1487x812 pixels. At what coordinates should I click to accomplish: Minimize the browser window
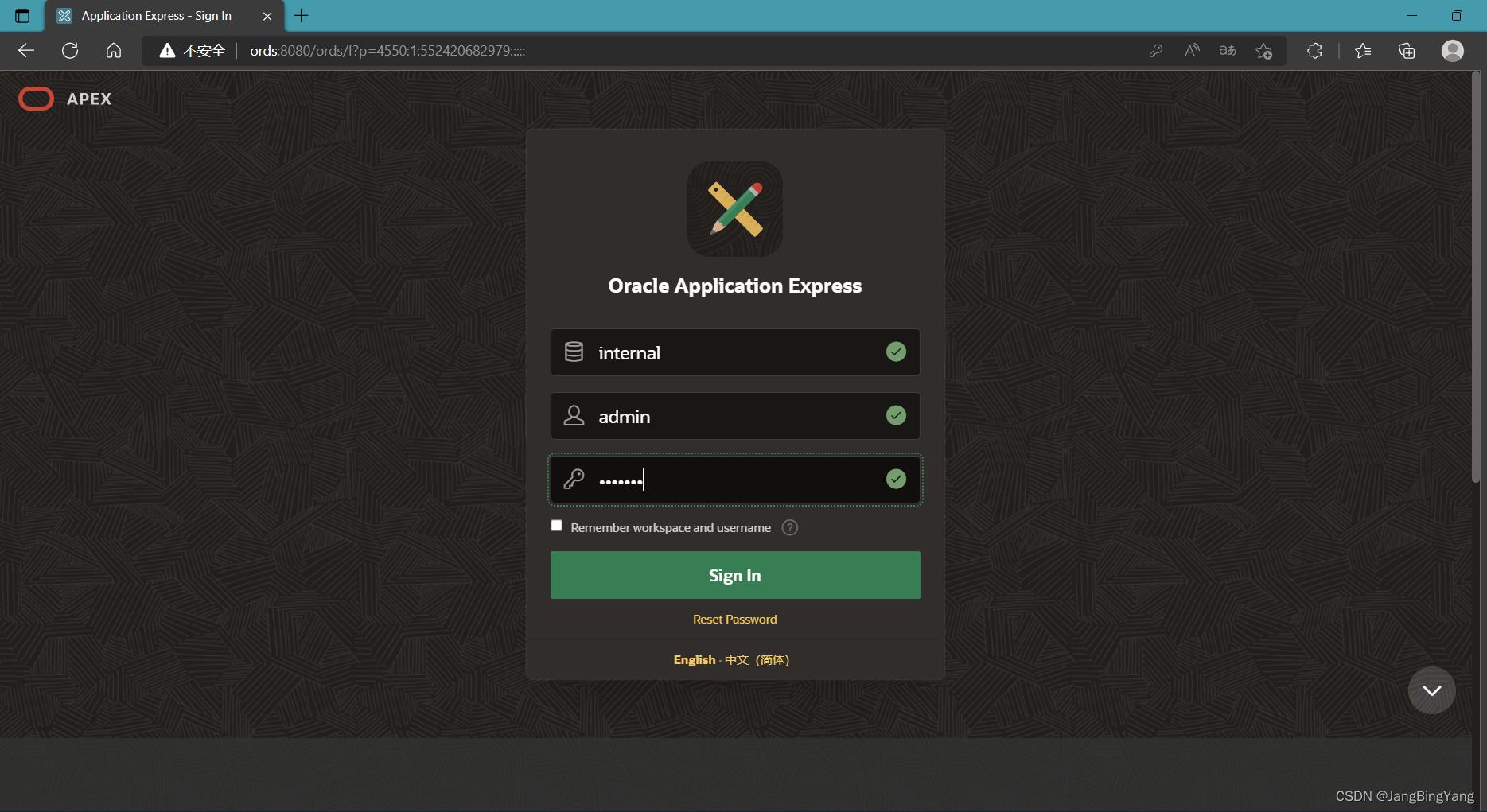tap(1412, 16)
